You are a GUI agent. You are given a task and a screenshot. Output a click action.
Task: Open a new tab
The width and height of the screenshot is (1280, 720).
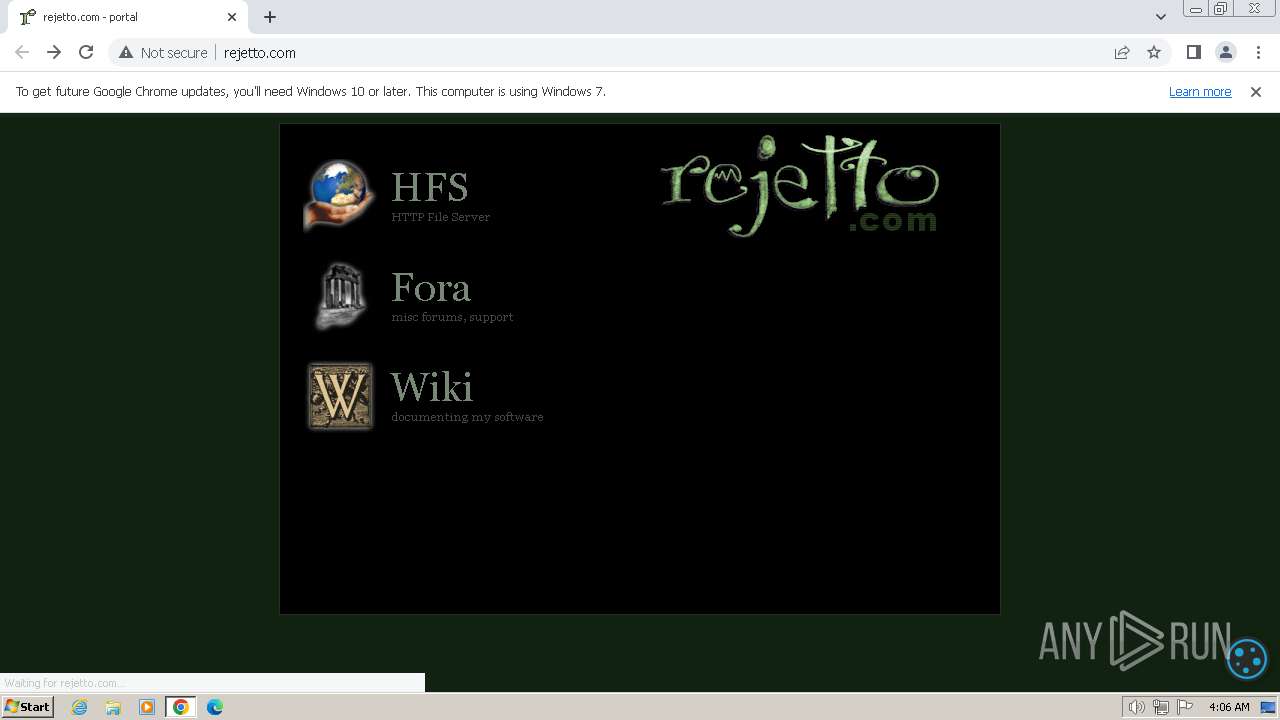[x=270, y=17]
